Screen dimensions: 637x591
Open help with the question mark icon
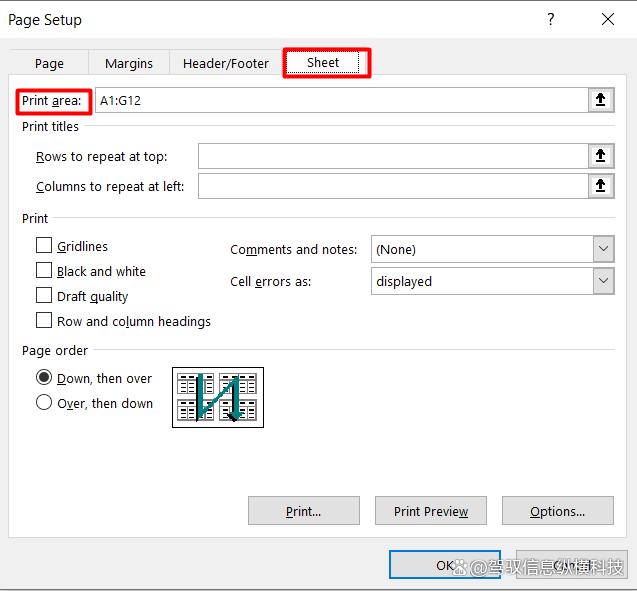click(550, 19)
